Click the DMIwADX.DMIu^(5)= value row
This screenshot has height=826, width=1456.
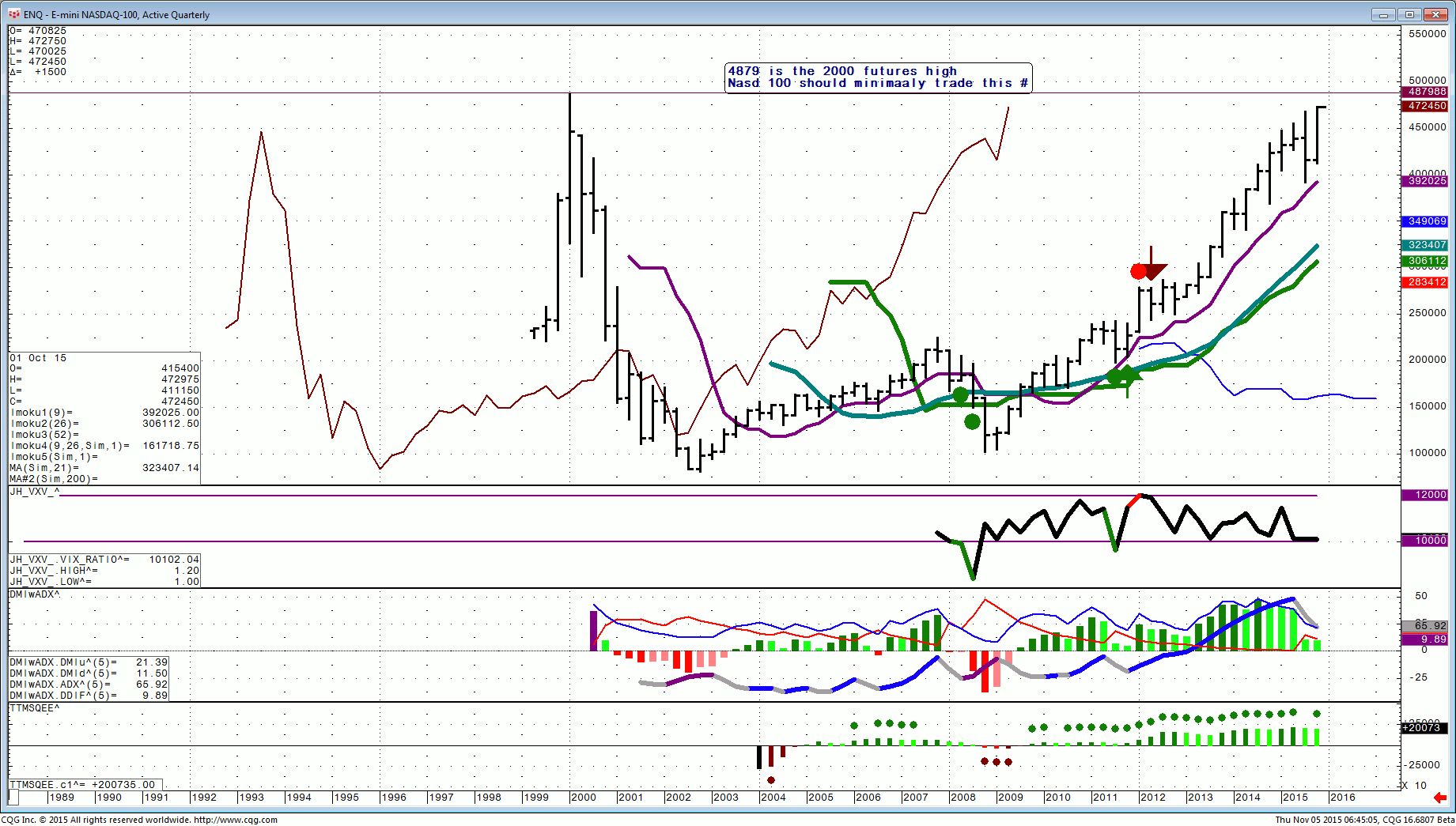point(89,662)
